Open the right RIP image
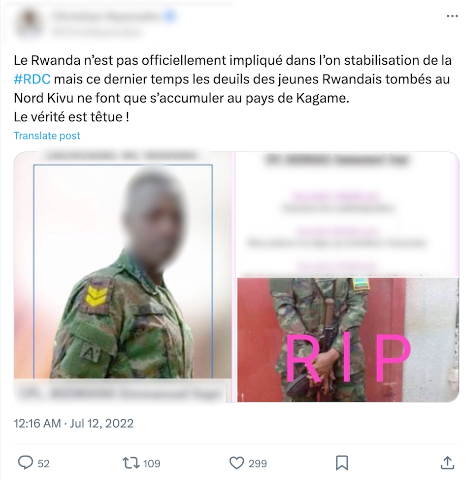The image size is (472, 480). pyautogui.click(x=348, y=339)
